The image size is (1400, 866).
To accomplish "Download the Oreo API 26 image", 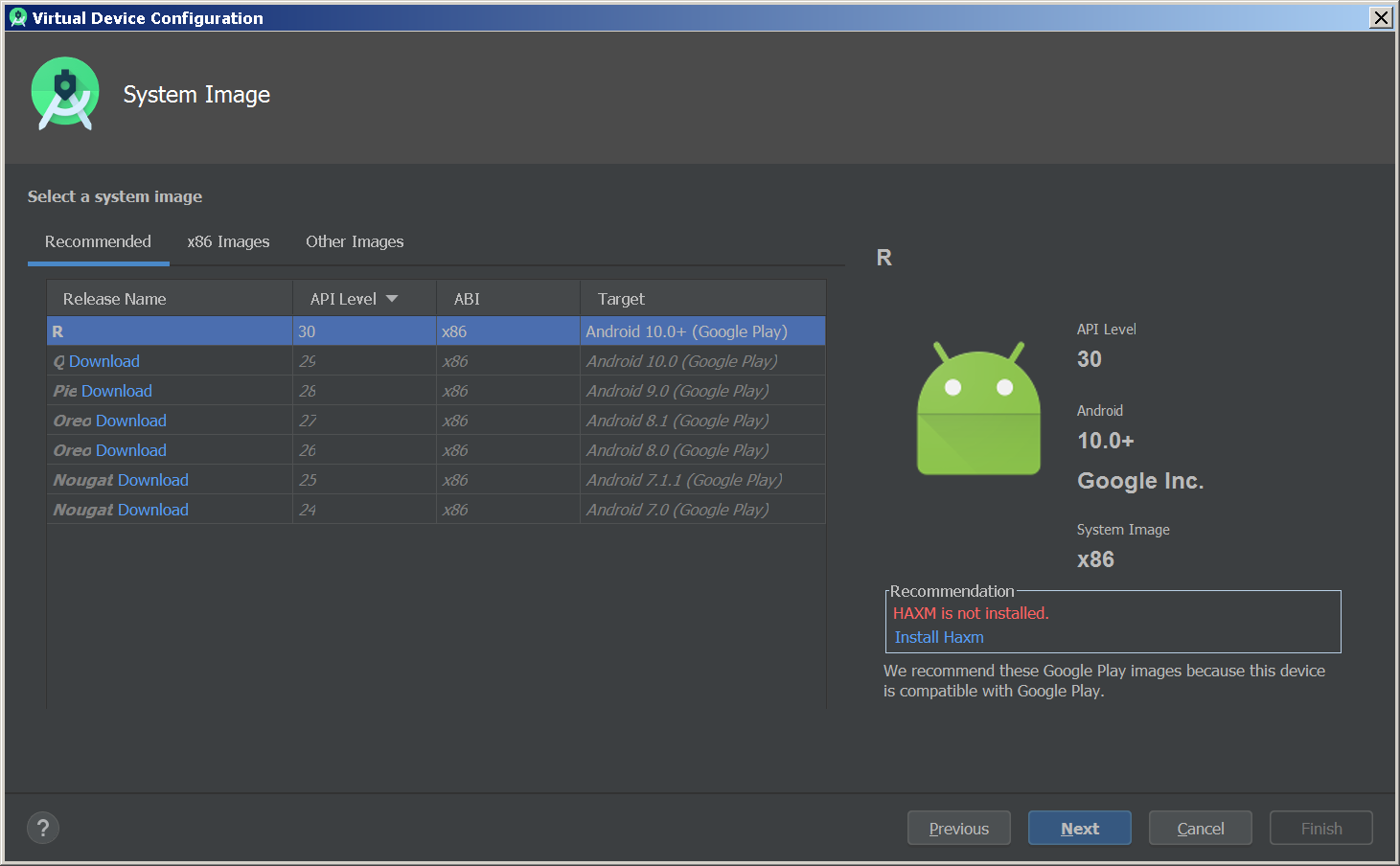I will tap(131, 450).
